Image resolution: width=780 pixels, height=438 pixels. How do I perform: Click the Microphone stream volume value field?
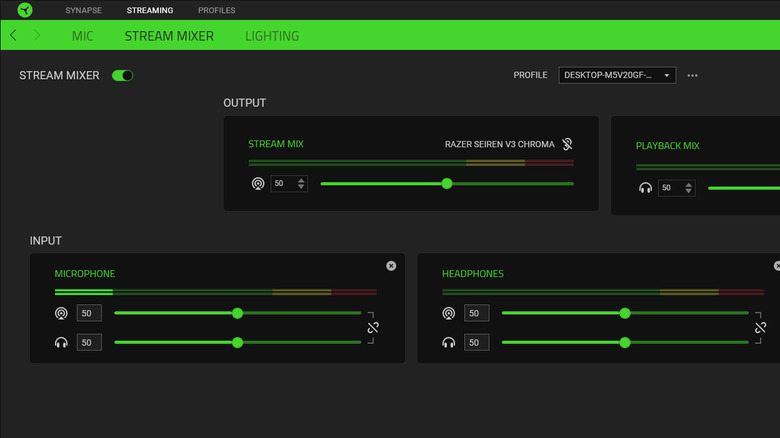tap(90, 313)
